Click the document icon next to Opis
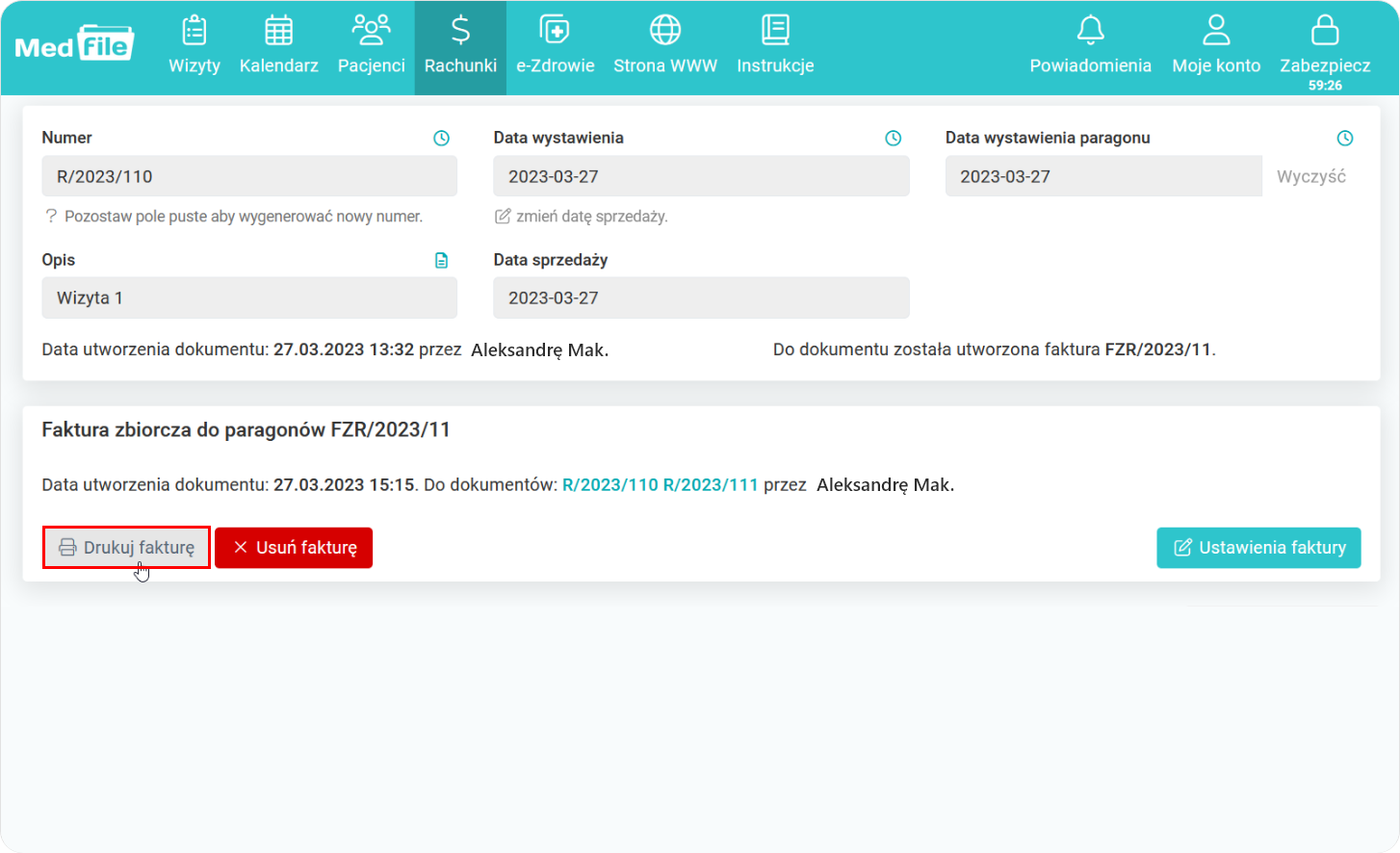Screen dimensions: 1400x853 tap(441, 260)
